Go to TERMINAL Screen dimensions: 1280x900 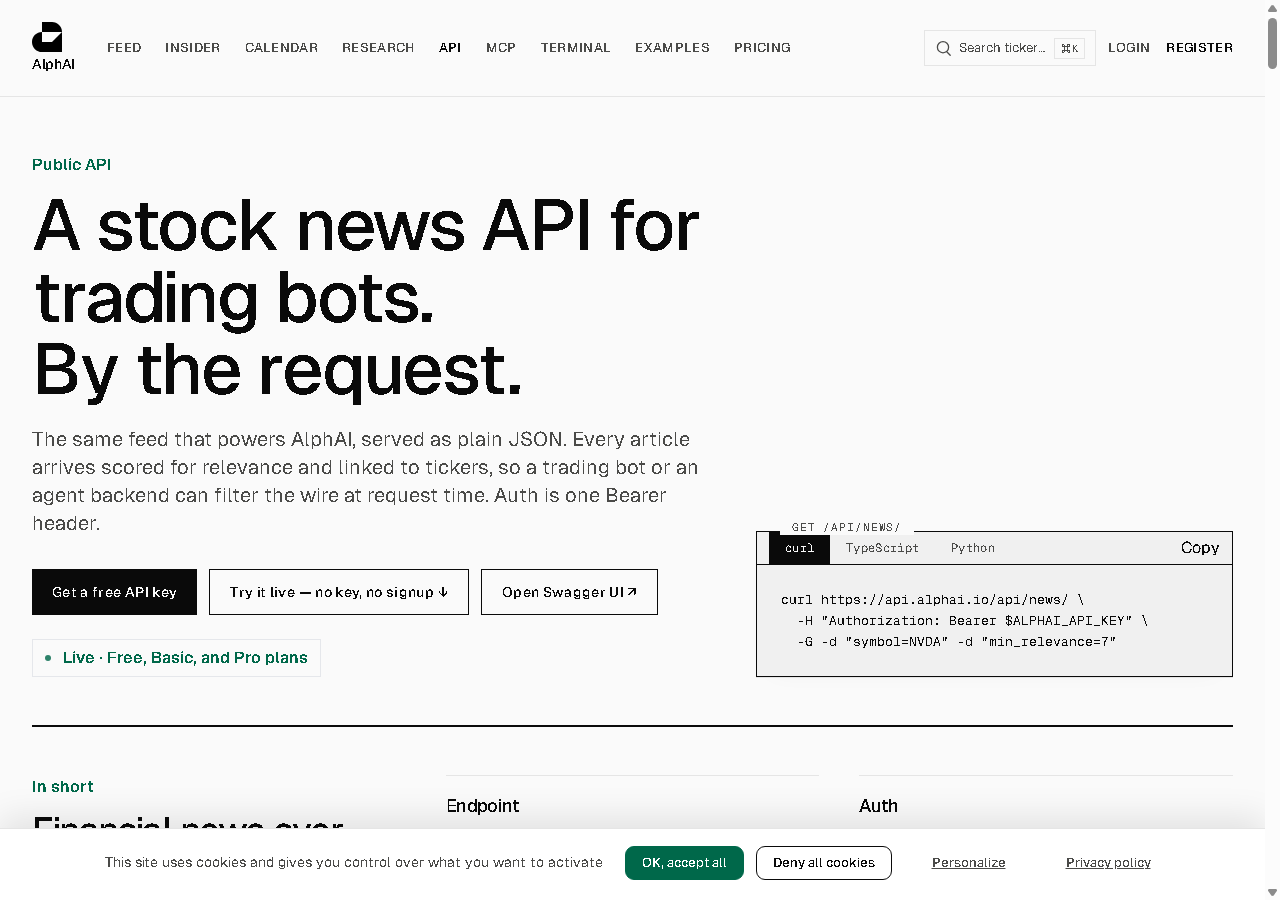click(x=576, y=48)
